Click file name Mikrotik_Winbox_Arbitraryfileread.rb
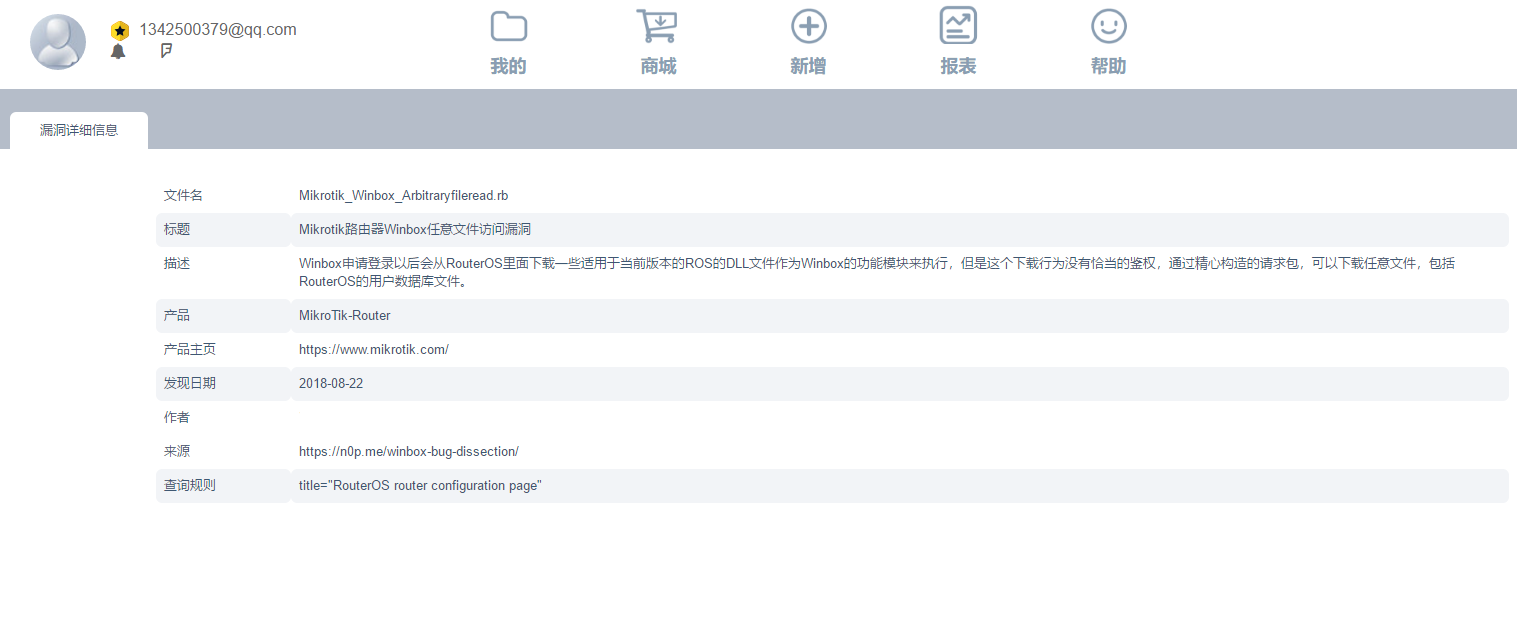 pos(404,196)
